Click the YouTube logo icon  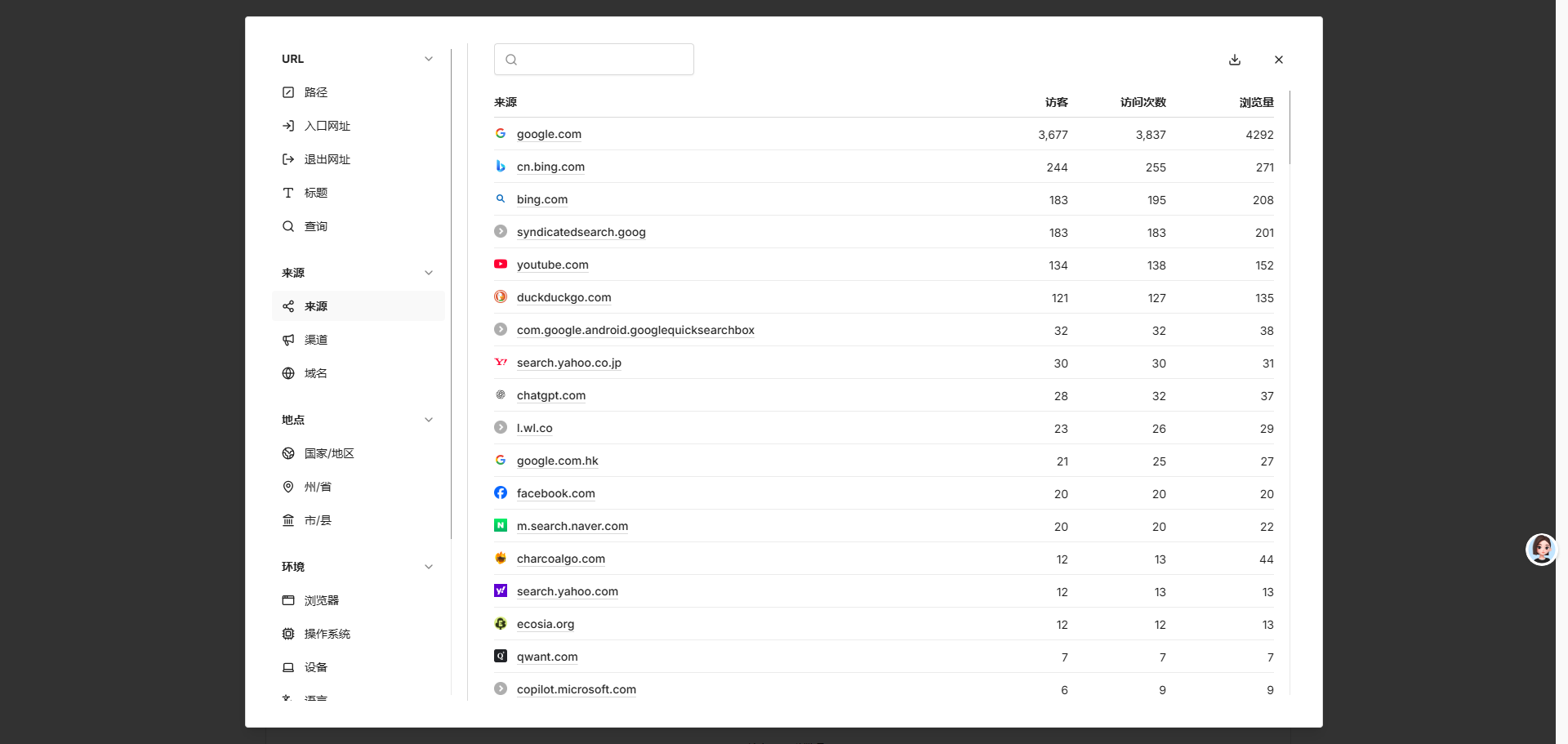pyautogui.click(x=501, y=264)
